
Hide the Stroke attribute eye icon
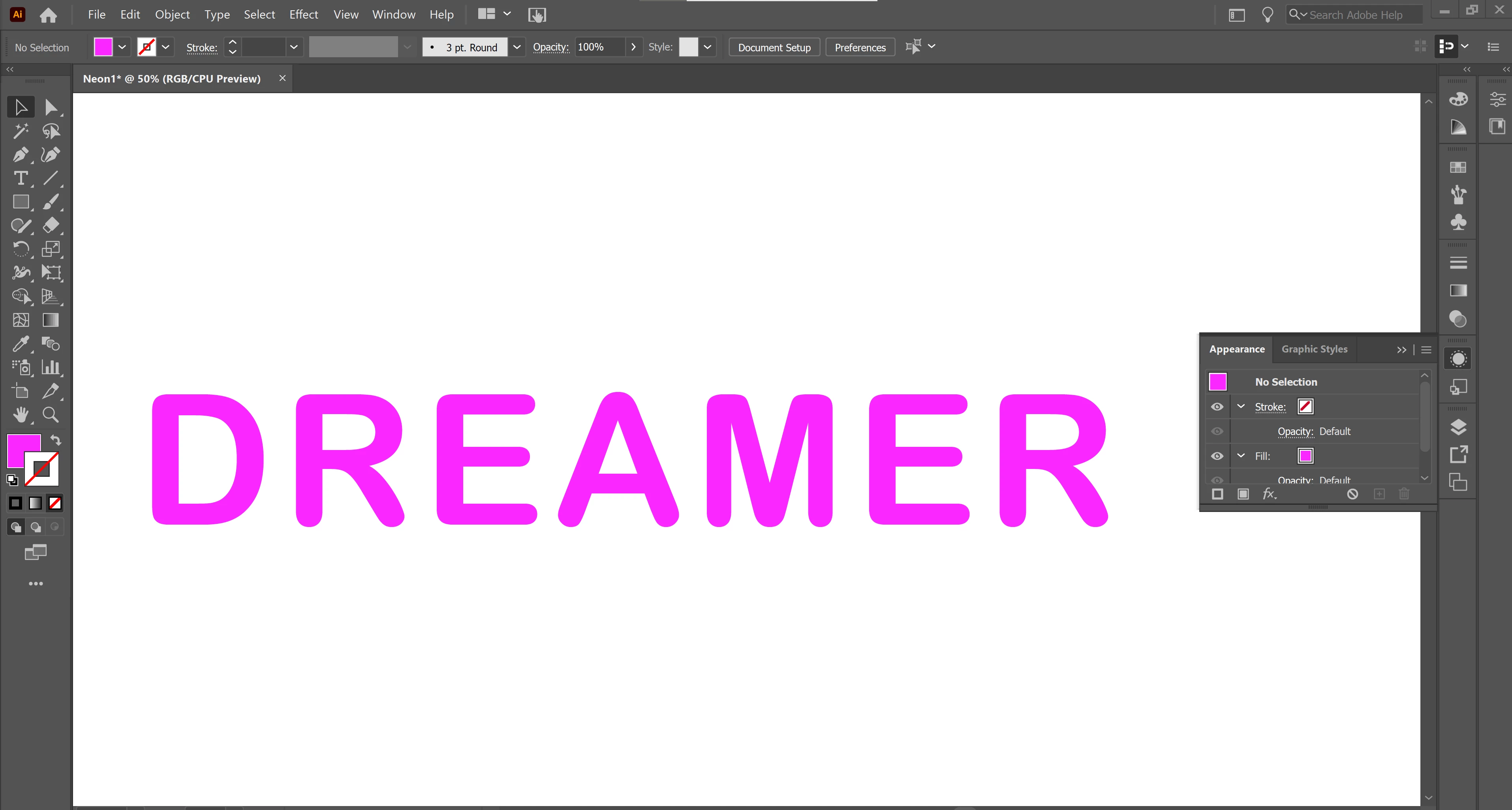coord(1217,407)
